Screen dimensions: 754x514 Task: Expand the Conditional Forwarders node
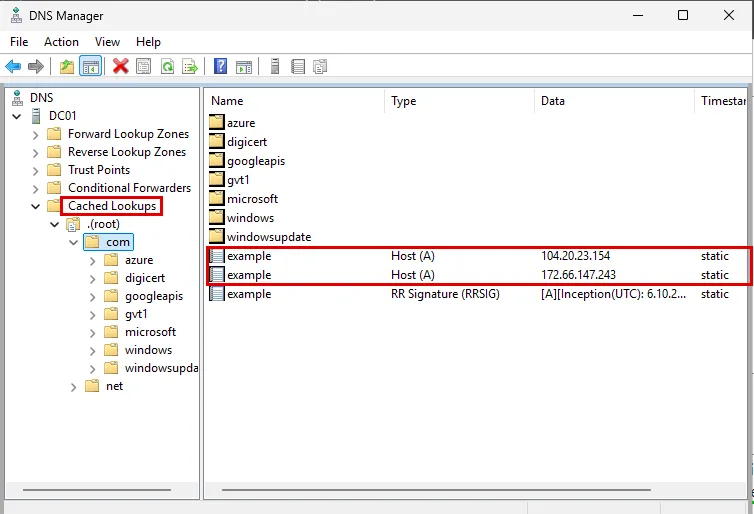coord(35,189)
